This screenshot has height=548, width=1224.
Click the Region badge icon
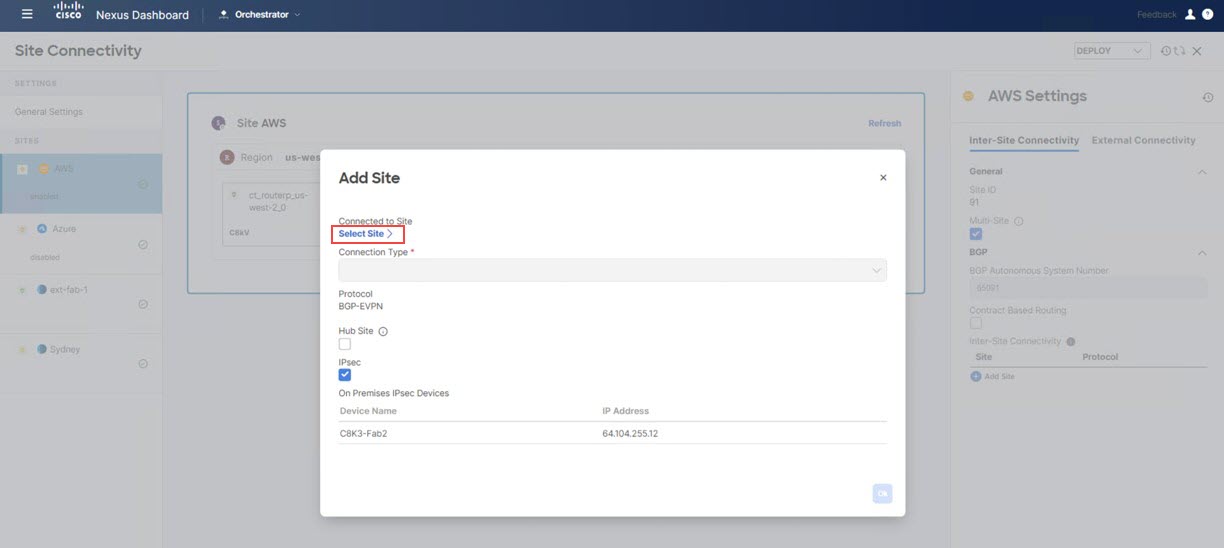click(228, 157)
